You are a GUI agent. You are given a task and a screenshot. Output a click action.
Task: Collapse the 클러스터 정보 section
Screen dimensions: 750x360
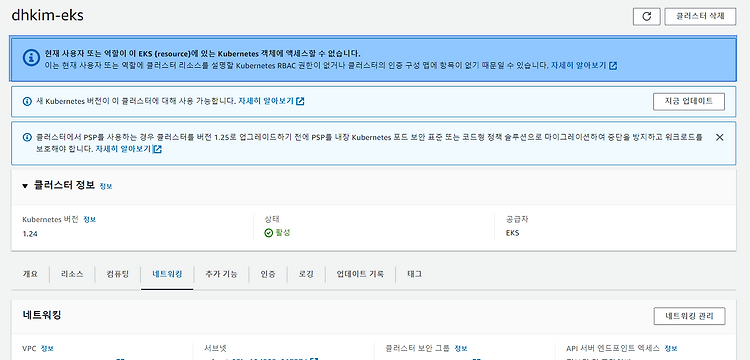[25, 186]
